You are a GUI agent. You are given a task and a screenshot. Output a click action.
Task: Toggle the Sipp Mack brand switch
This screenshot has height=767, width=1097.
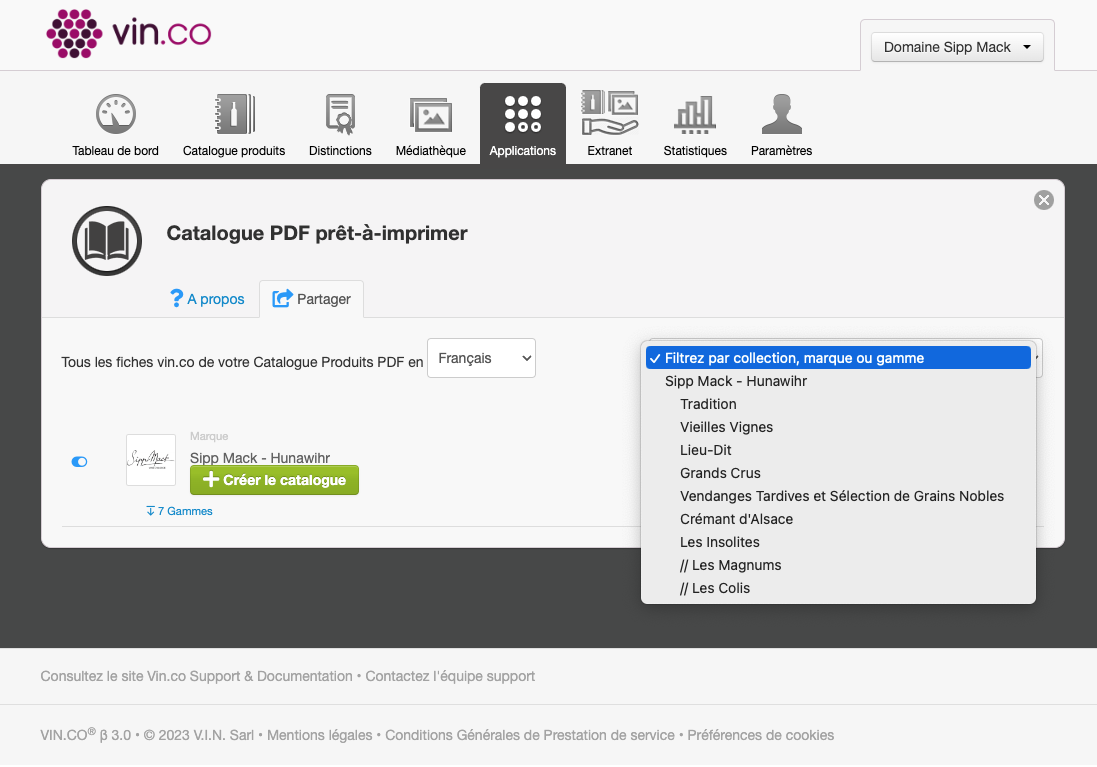[80, 462]
